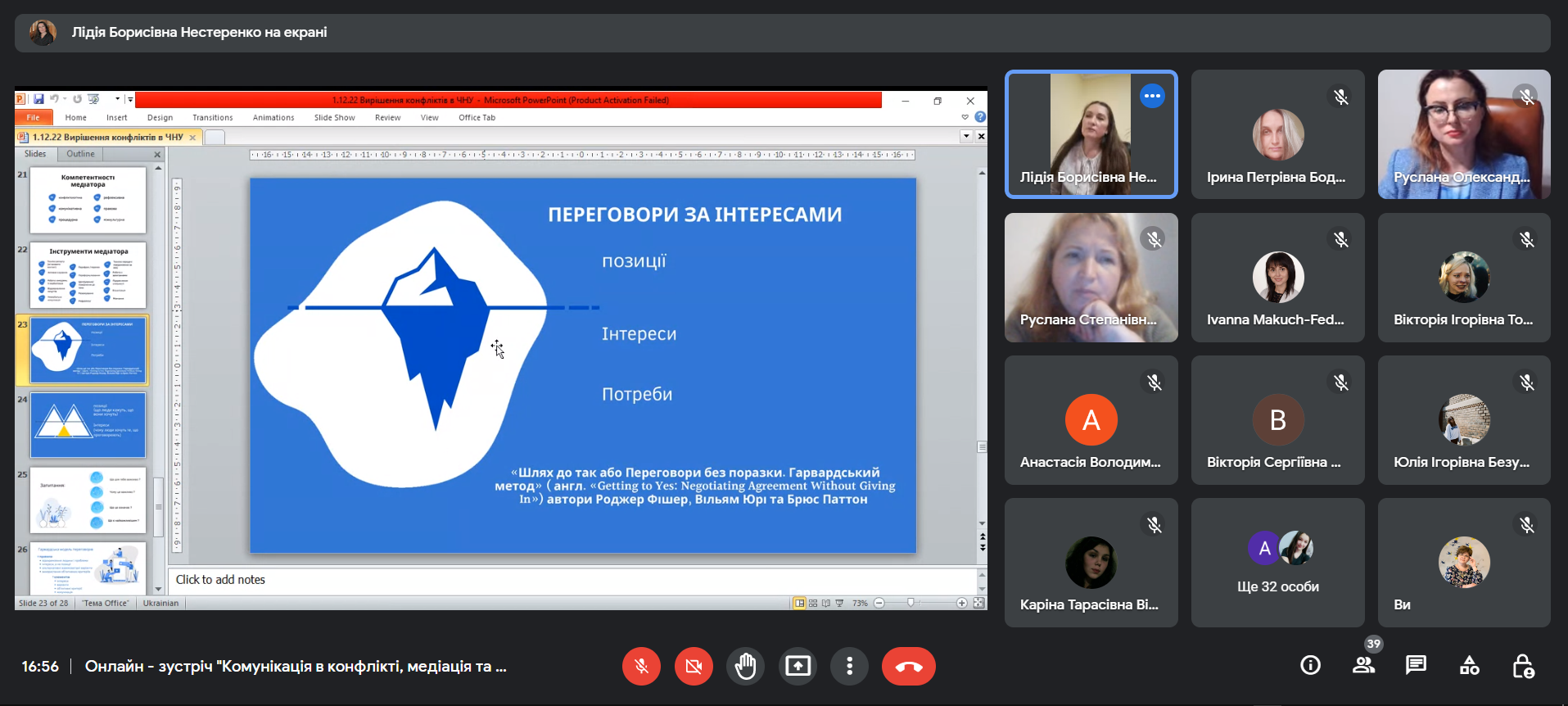
Task: Switch to the Outline pane tab
Action: coord(80,154)
